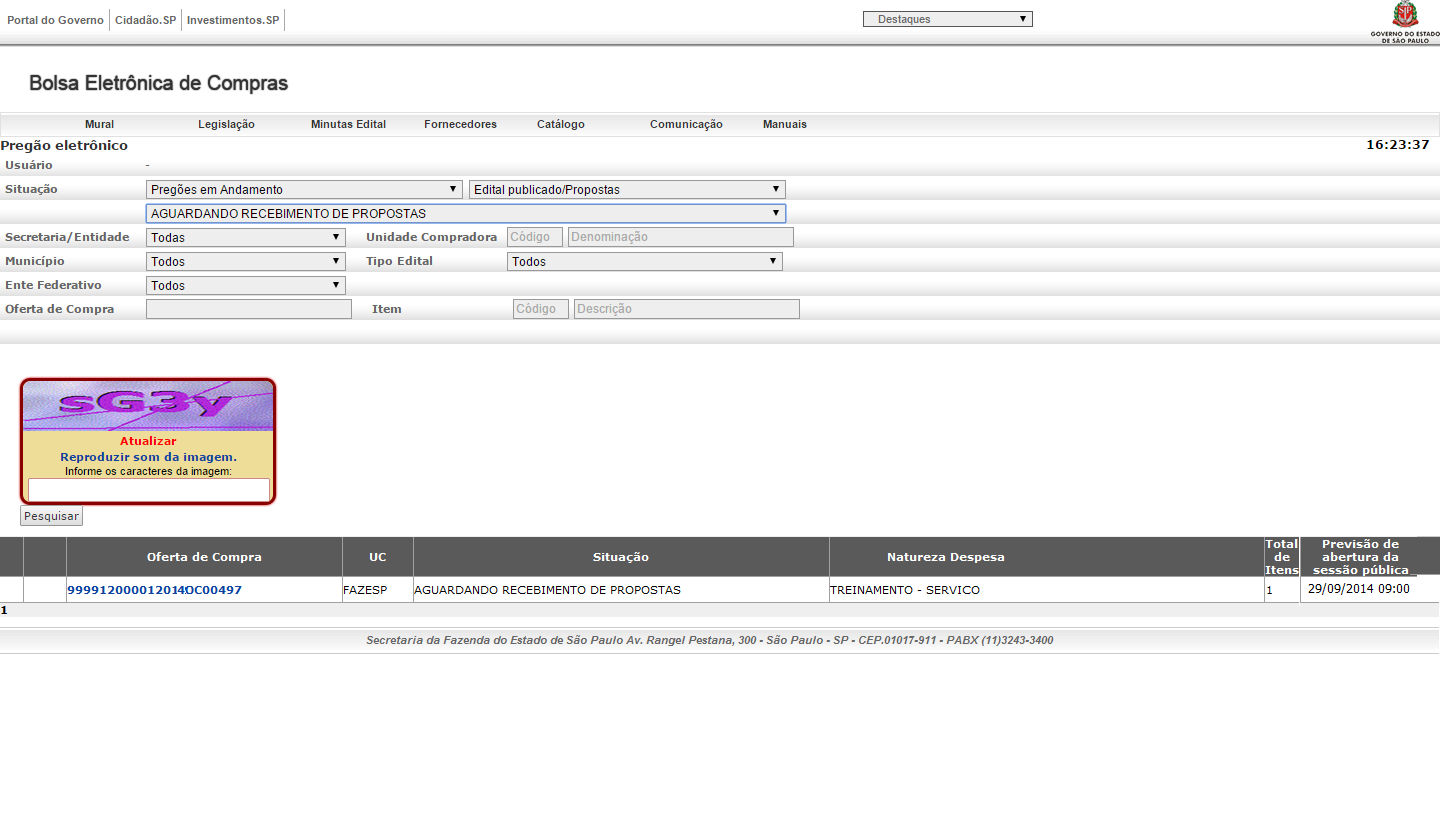
Task: Click the Pesquisar button
Action: (51, 516)
